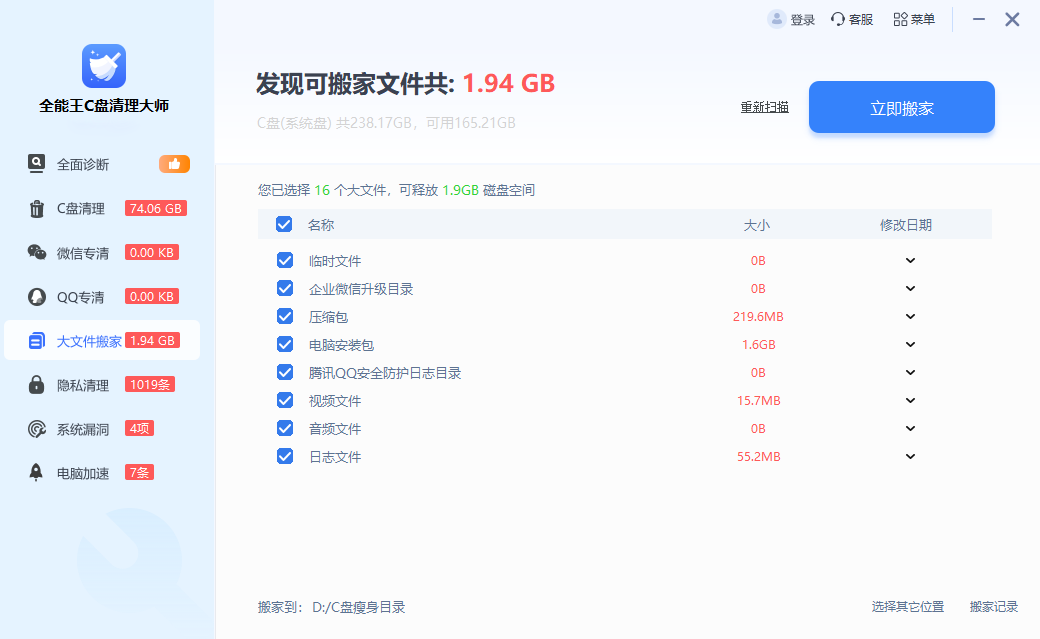
Task: Expand the 临时文件 row details
Action: point(909,260)
